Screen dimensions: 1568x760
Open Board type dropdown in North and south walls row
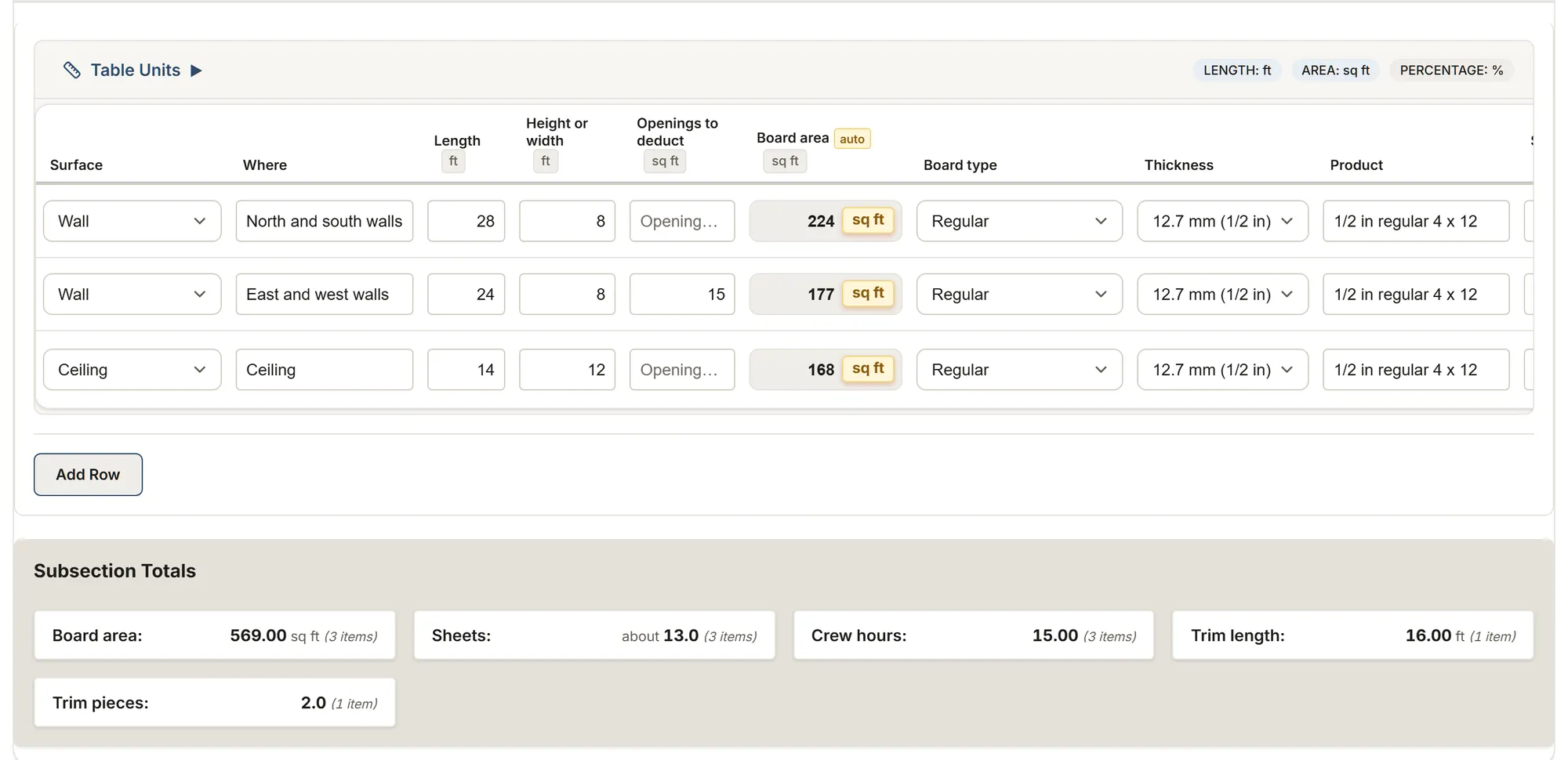coord(1019,221)
